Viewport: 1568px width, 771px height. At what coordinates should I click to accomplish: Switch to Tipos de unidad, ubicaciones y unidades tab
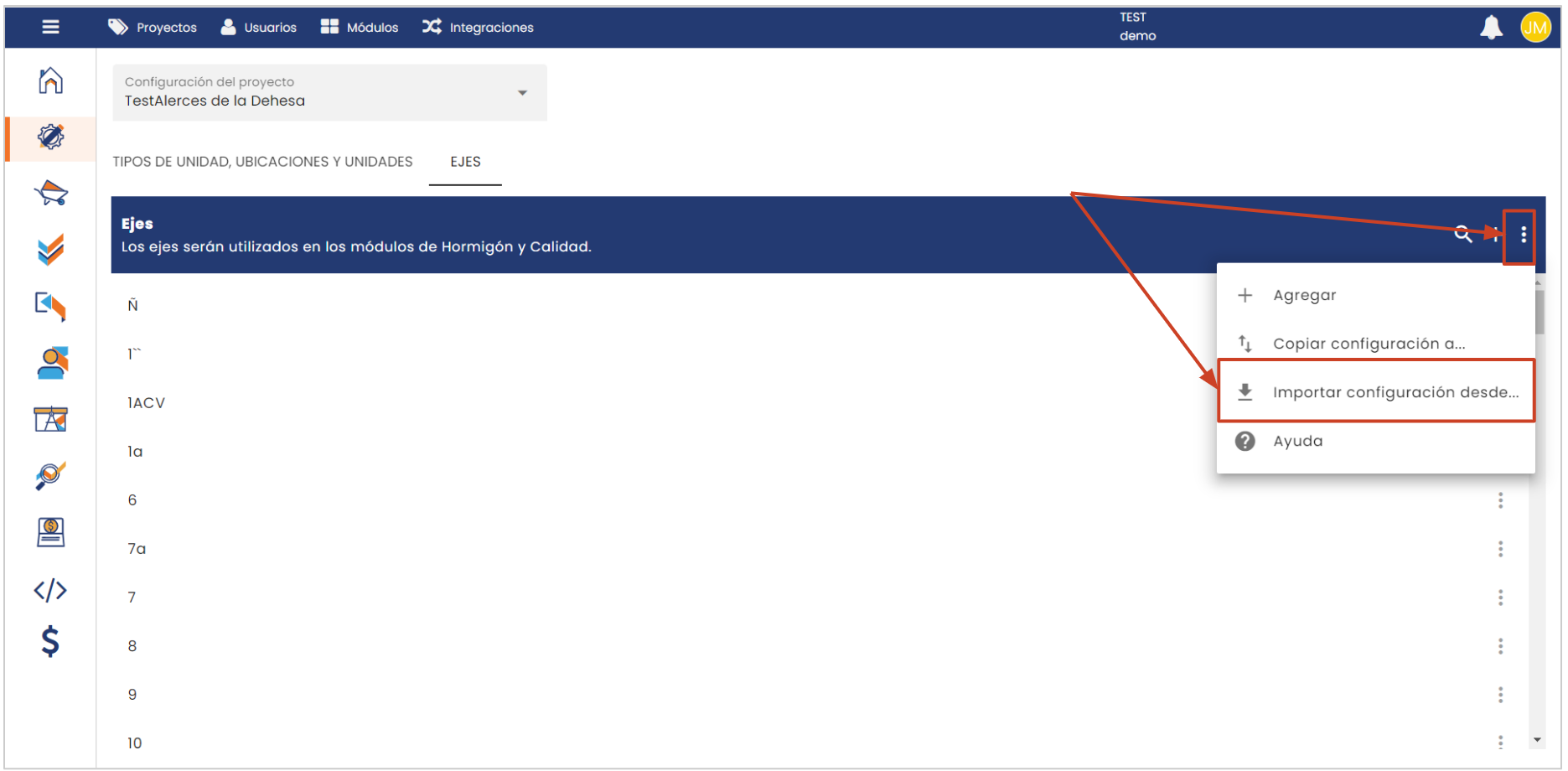point(262,162)
